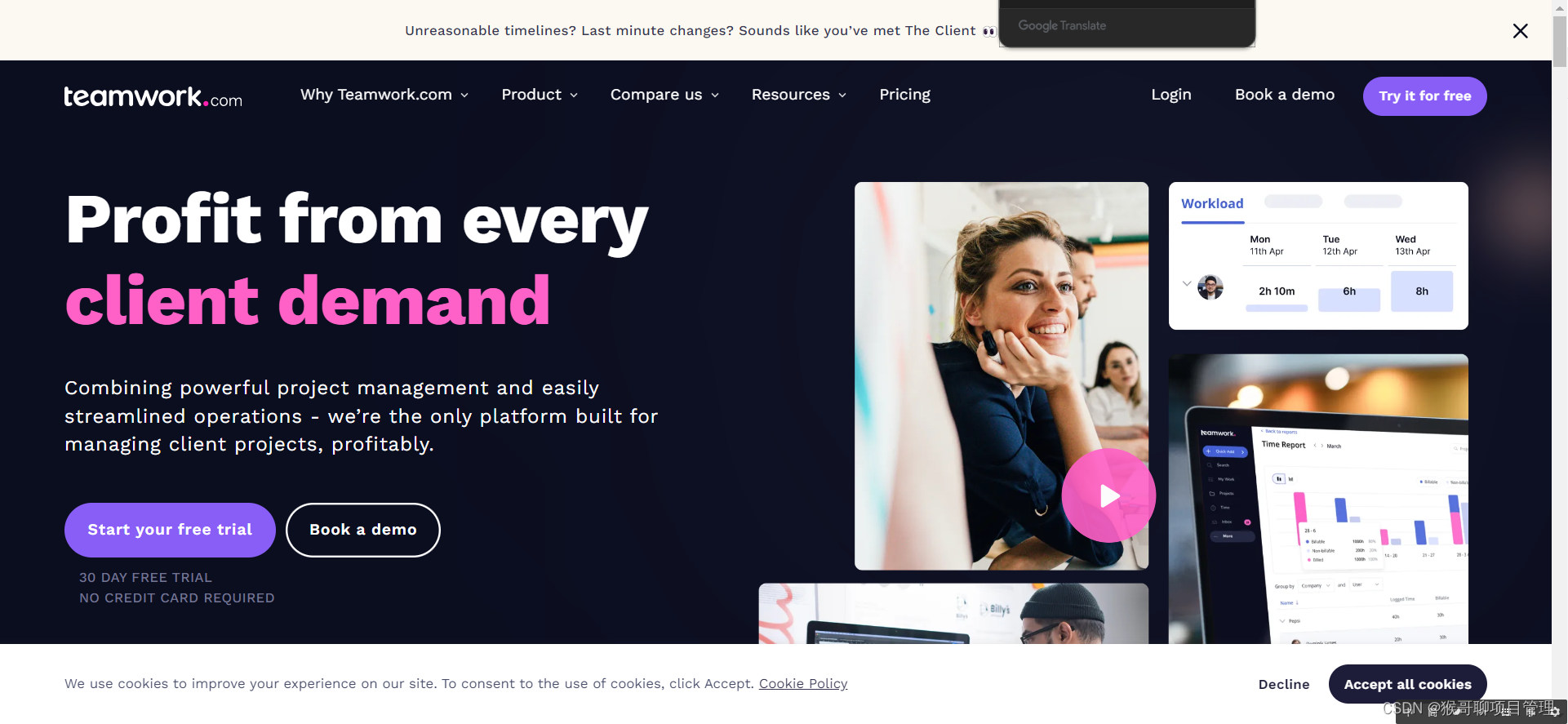Click Start your free trial button
The image size is (1568, 724).
(x=170, y=530)
